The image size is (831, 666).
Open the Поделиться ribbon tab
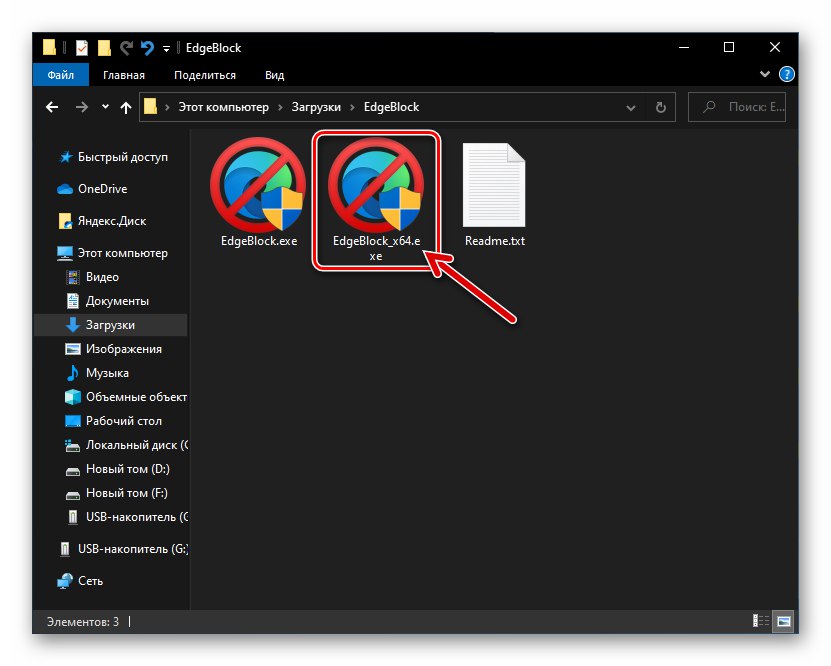click(205, 75)
